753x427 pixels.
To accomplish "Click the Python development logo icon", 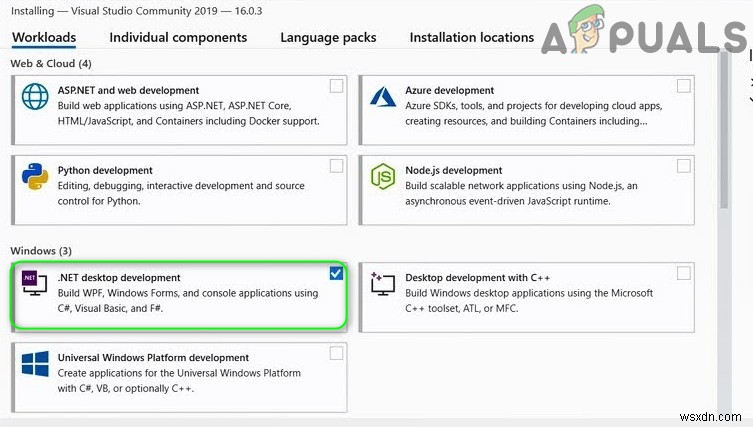I will (x=35, y=176).
